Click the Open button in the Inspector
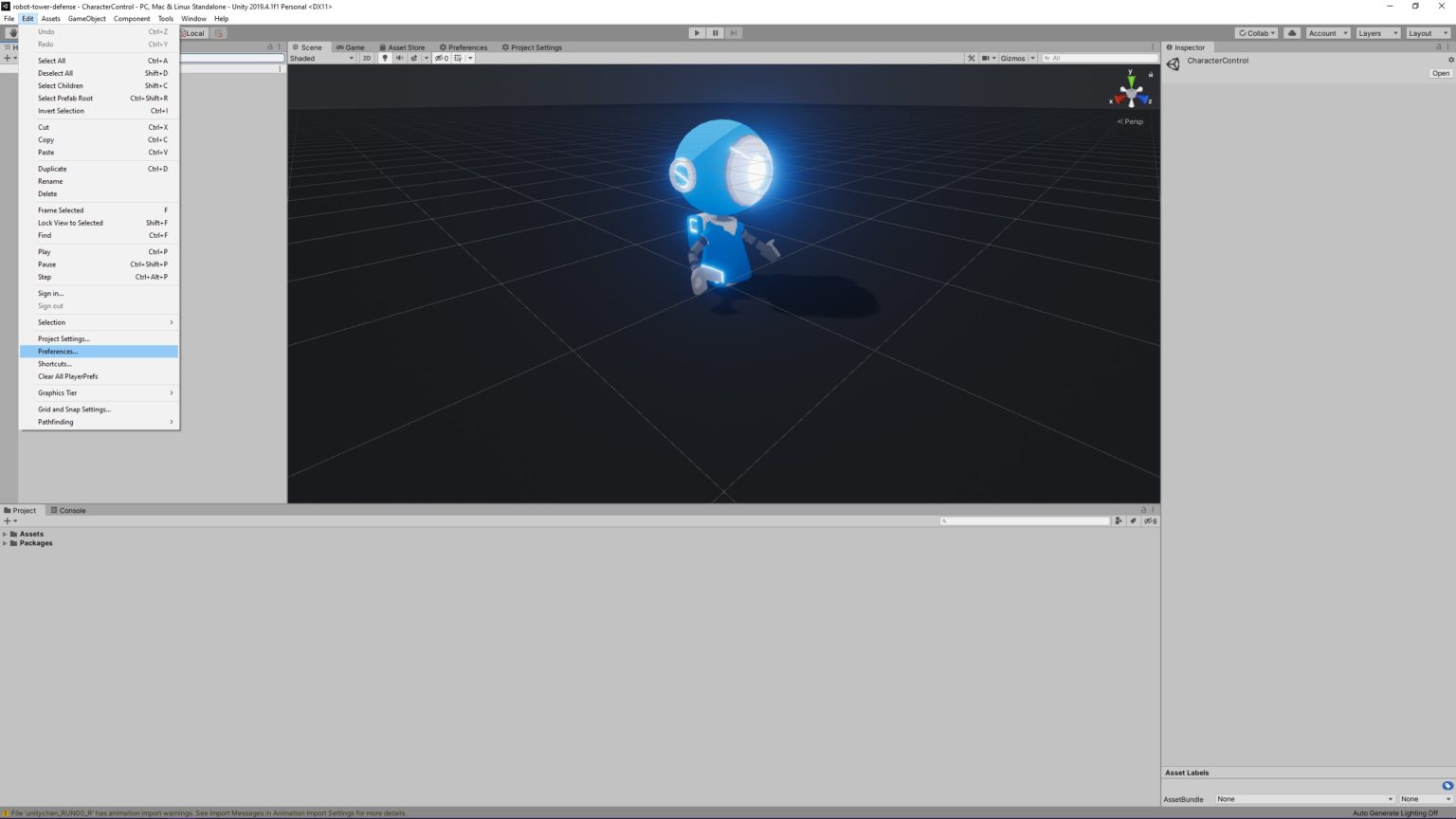 (1440, 73)
